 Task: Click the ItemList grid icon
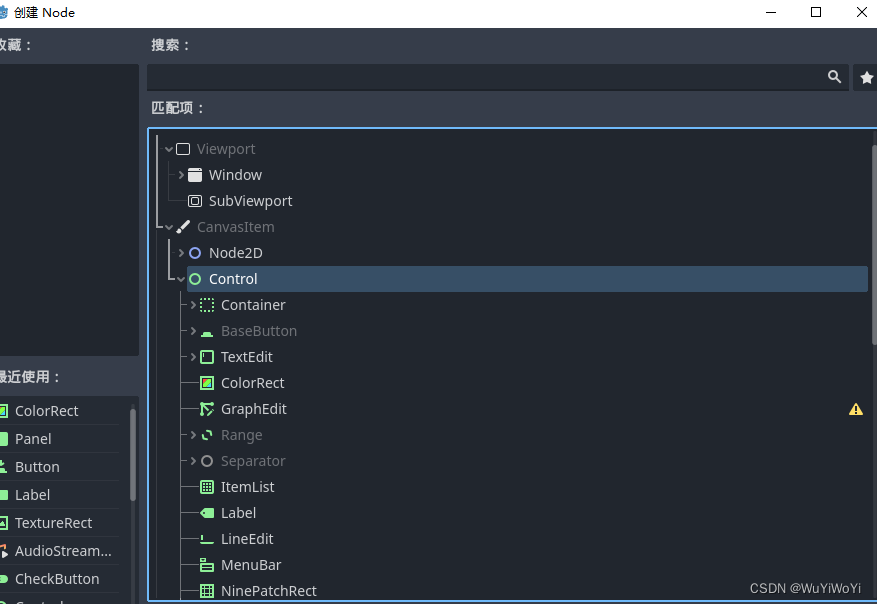point(207,487)
